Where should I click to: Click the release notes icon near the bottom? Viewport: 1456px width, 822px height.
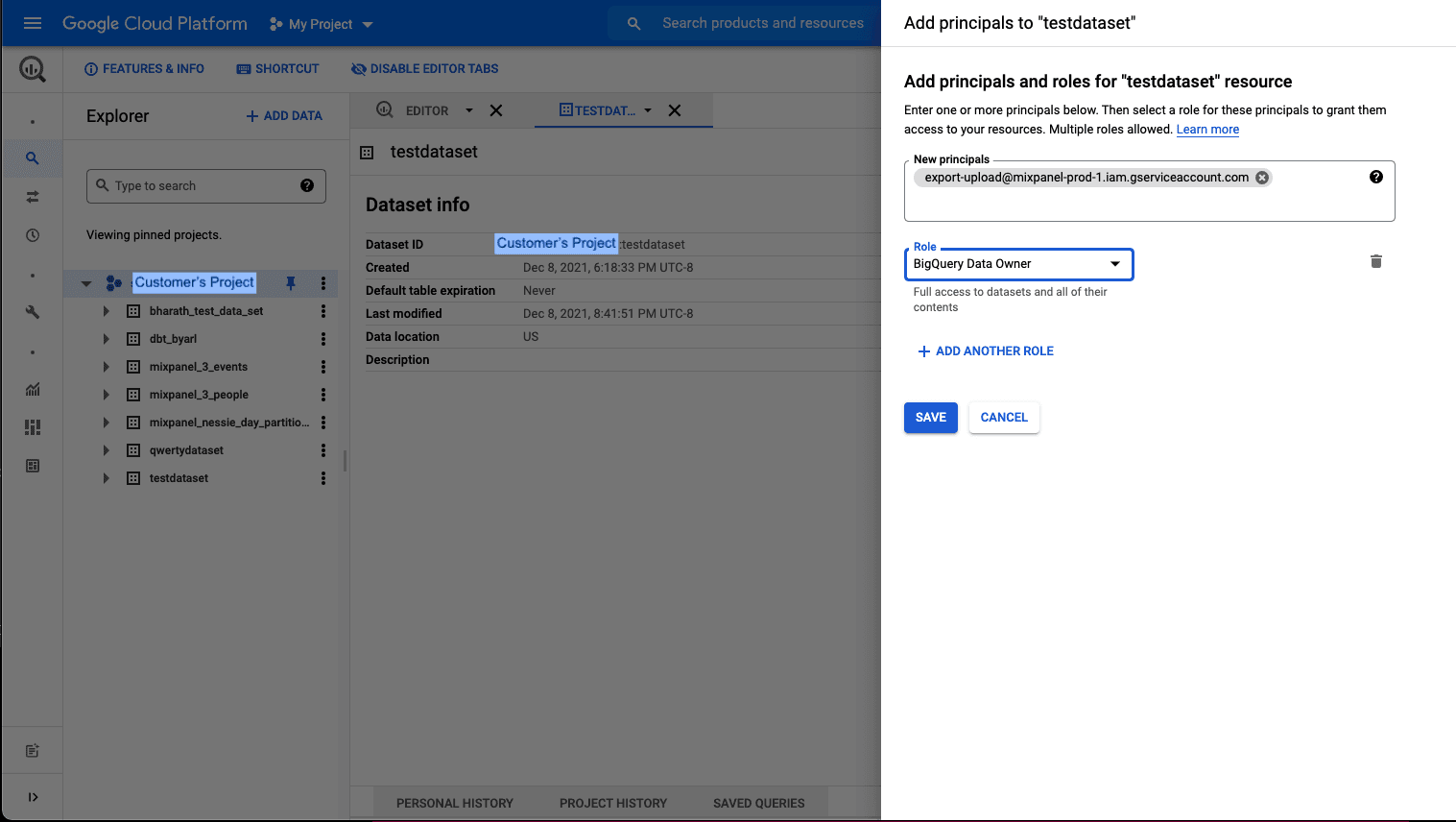[33, 750]
